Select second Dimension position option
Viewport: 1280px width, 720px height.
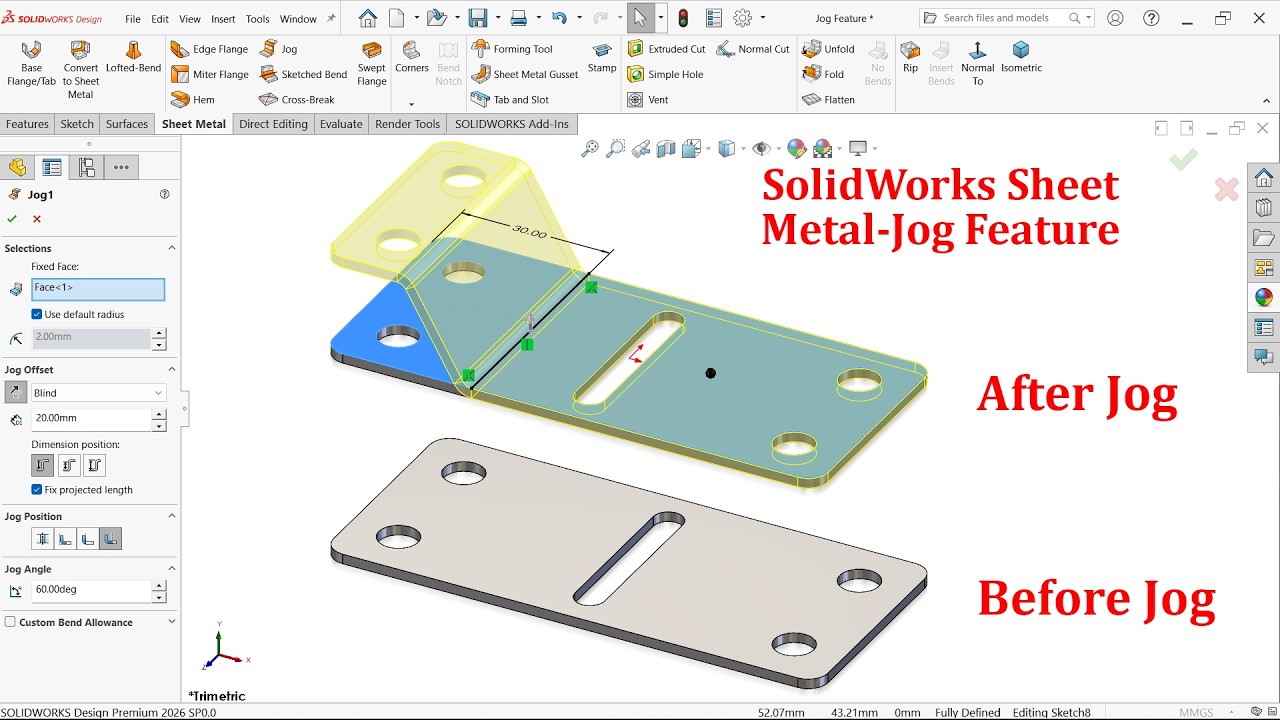click(68, 465)
